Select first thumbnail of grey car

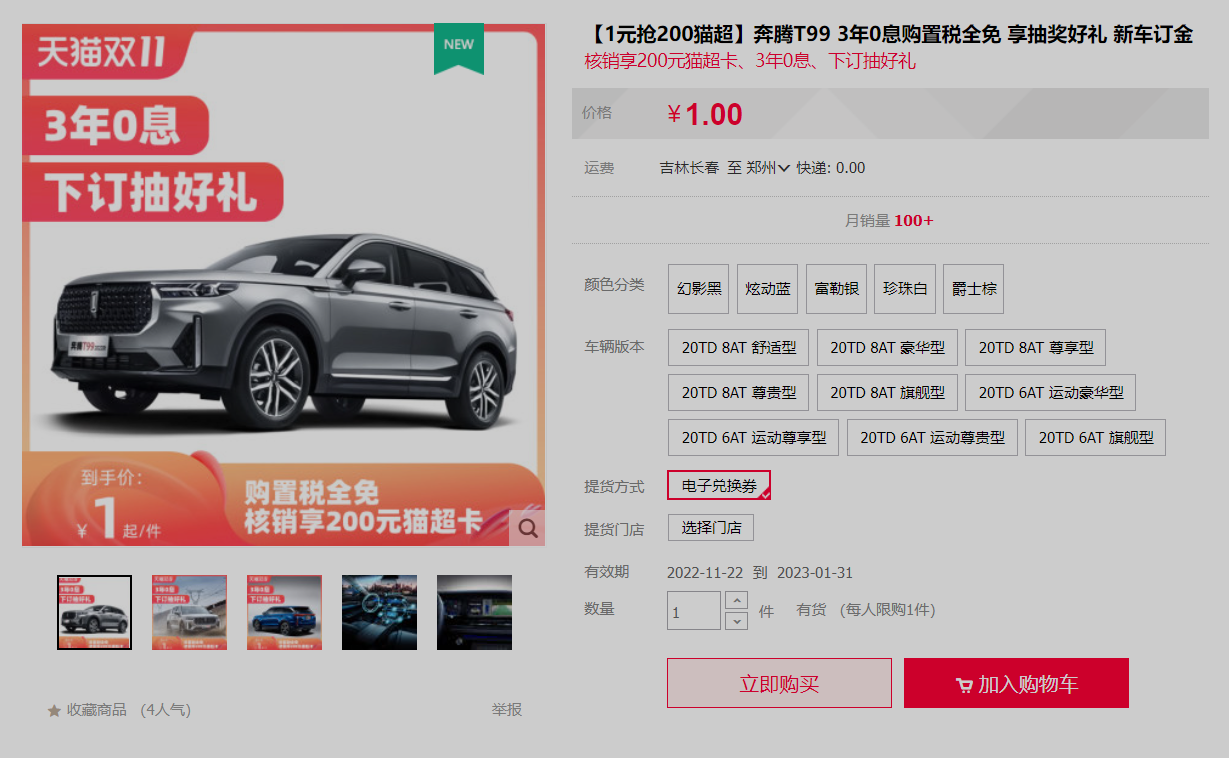pos(94,612)
